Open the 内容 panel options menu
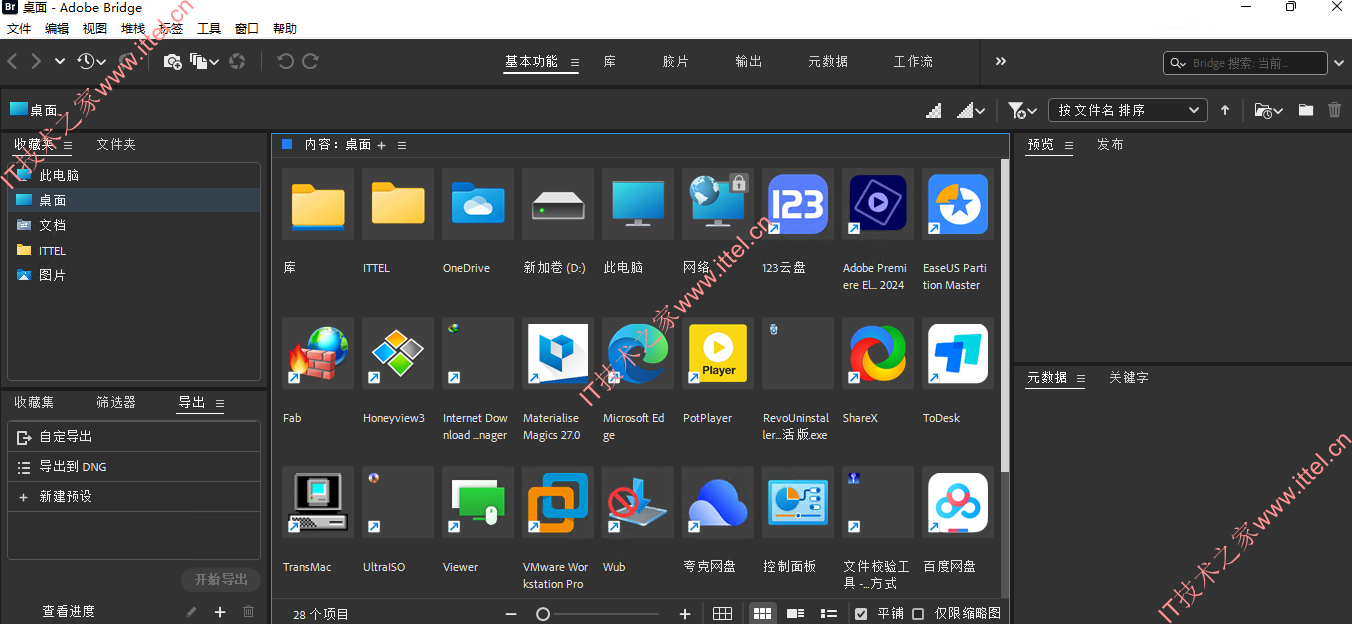The width and height of the screenshot is (1352, 624). (402, 146)
